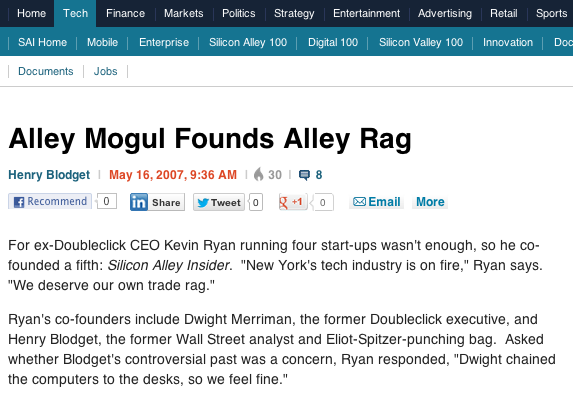
Task: Go to SAI Home
Action: coord(42,42)
